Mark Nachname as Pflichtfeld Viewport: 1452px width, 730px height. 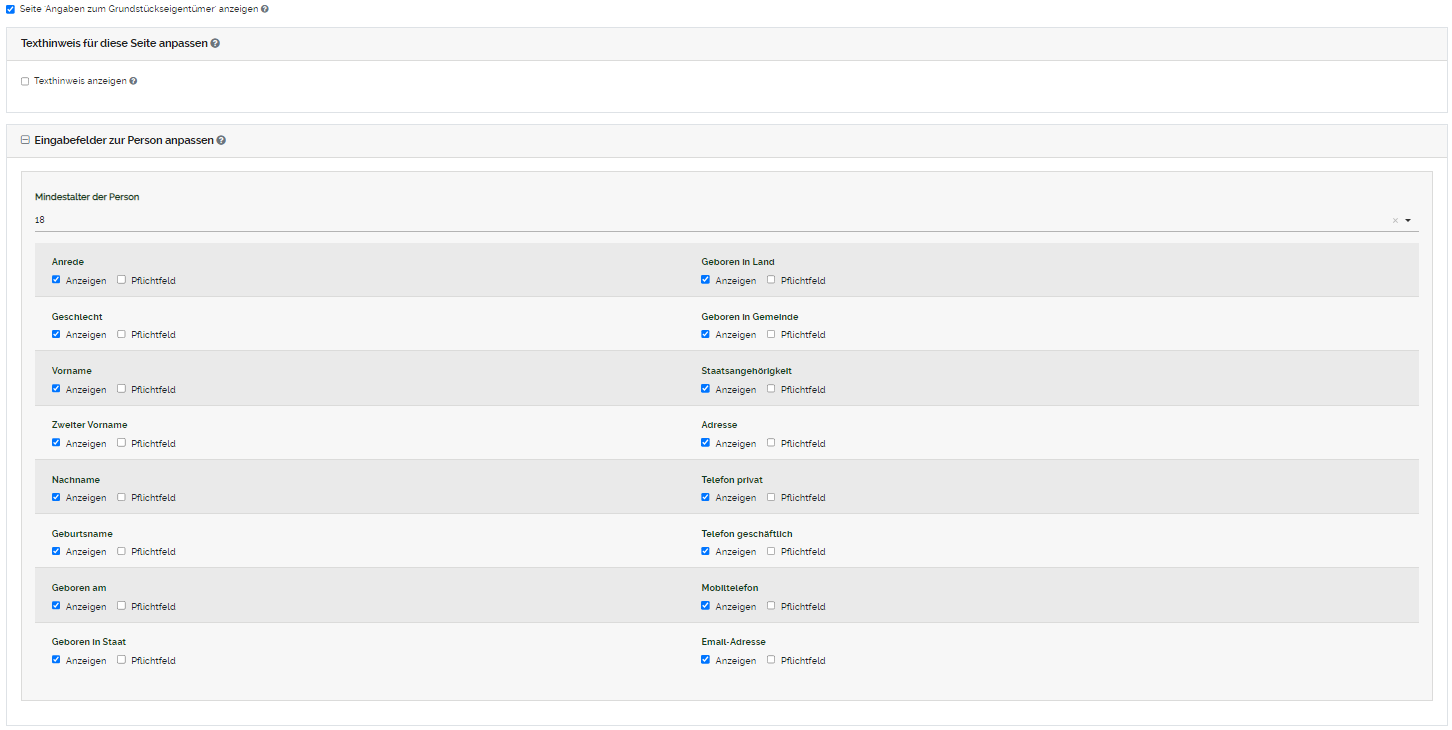click(121, 497)
